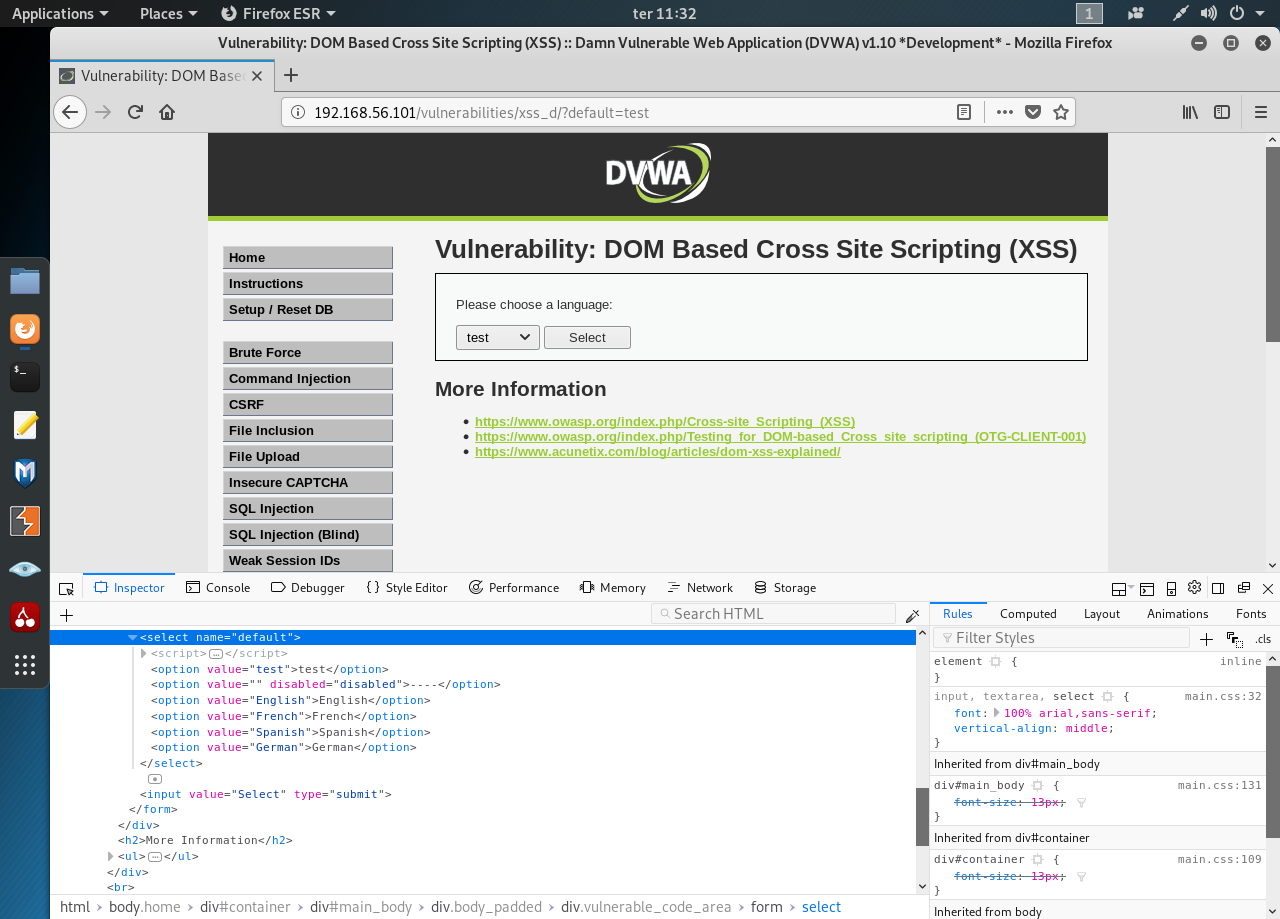Dock DevTools to the side

[x=1218, y=588]
